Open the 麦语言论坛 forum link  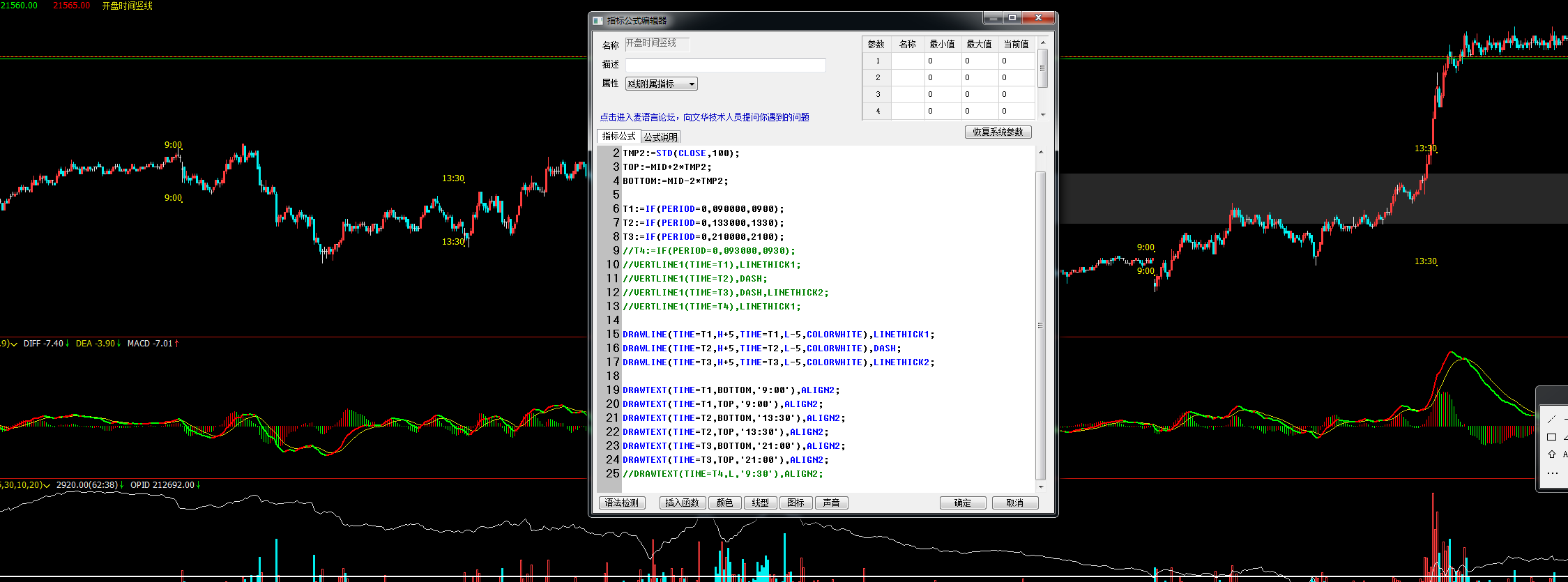click(x=704, y=117)
